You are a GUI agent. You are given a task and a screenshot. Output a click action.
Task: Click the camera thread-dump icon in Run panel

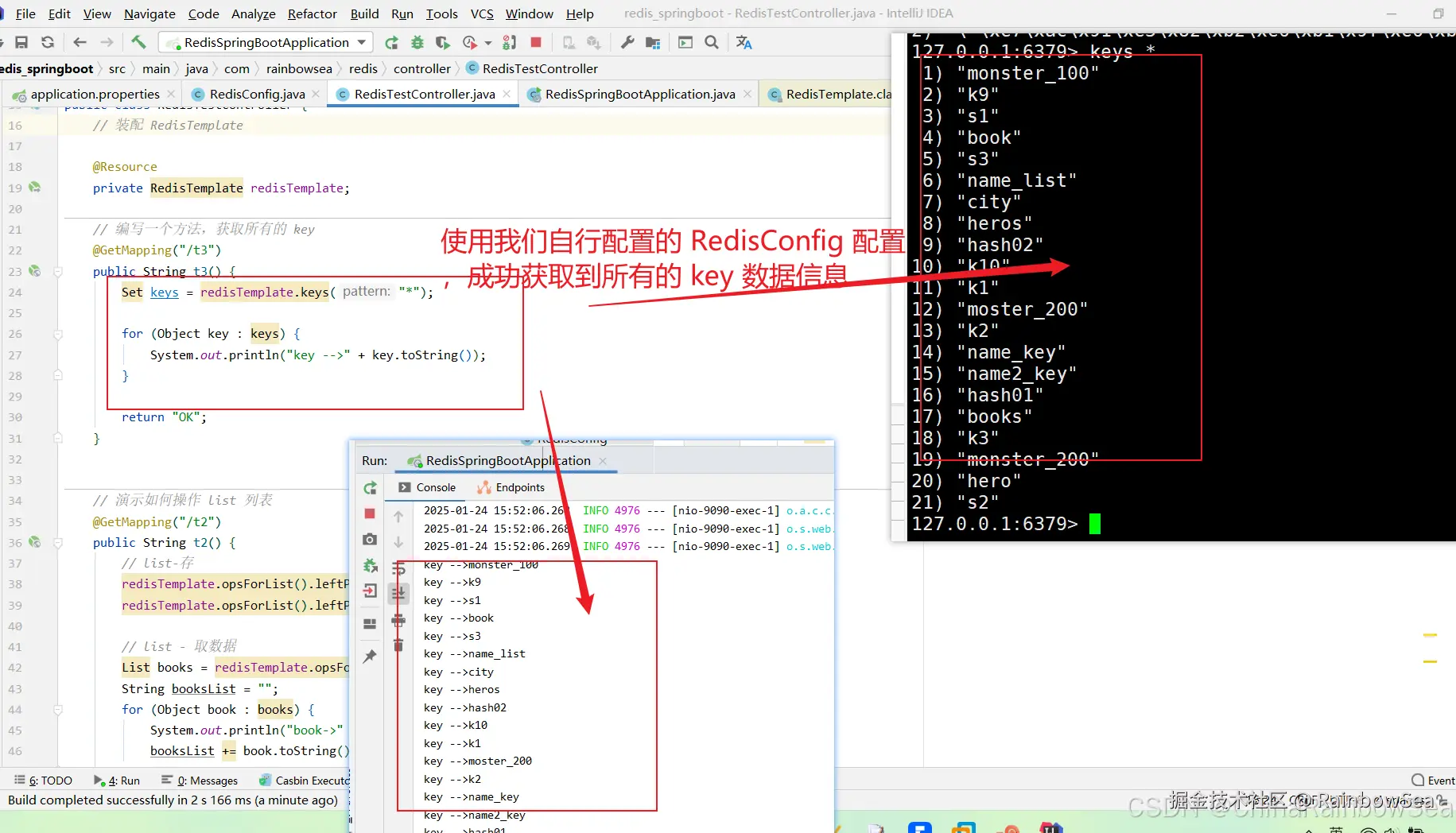370,540
